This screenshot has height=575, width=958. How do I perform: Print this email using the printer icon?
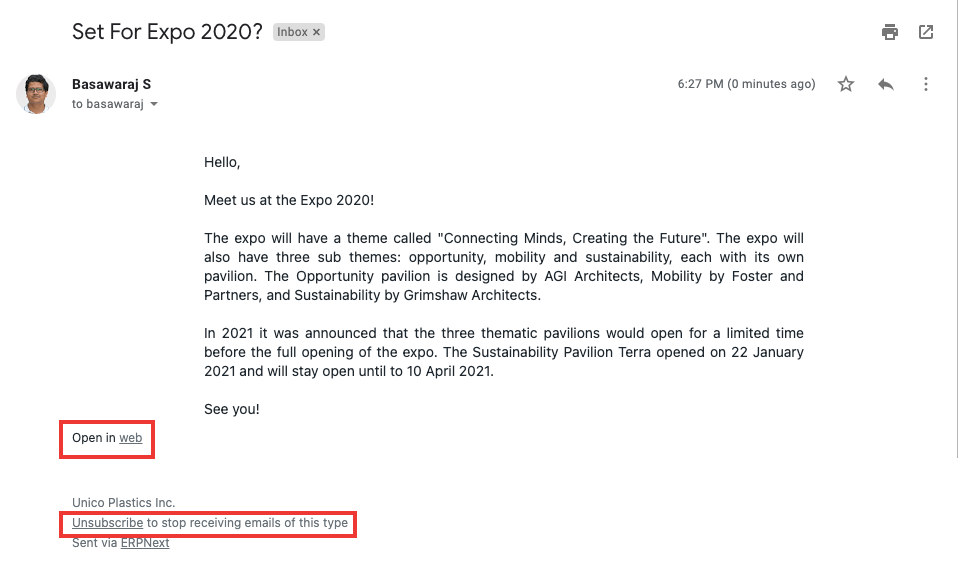click(890, 32)
